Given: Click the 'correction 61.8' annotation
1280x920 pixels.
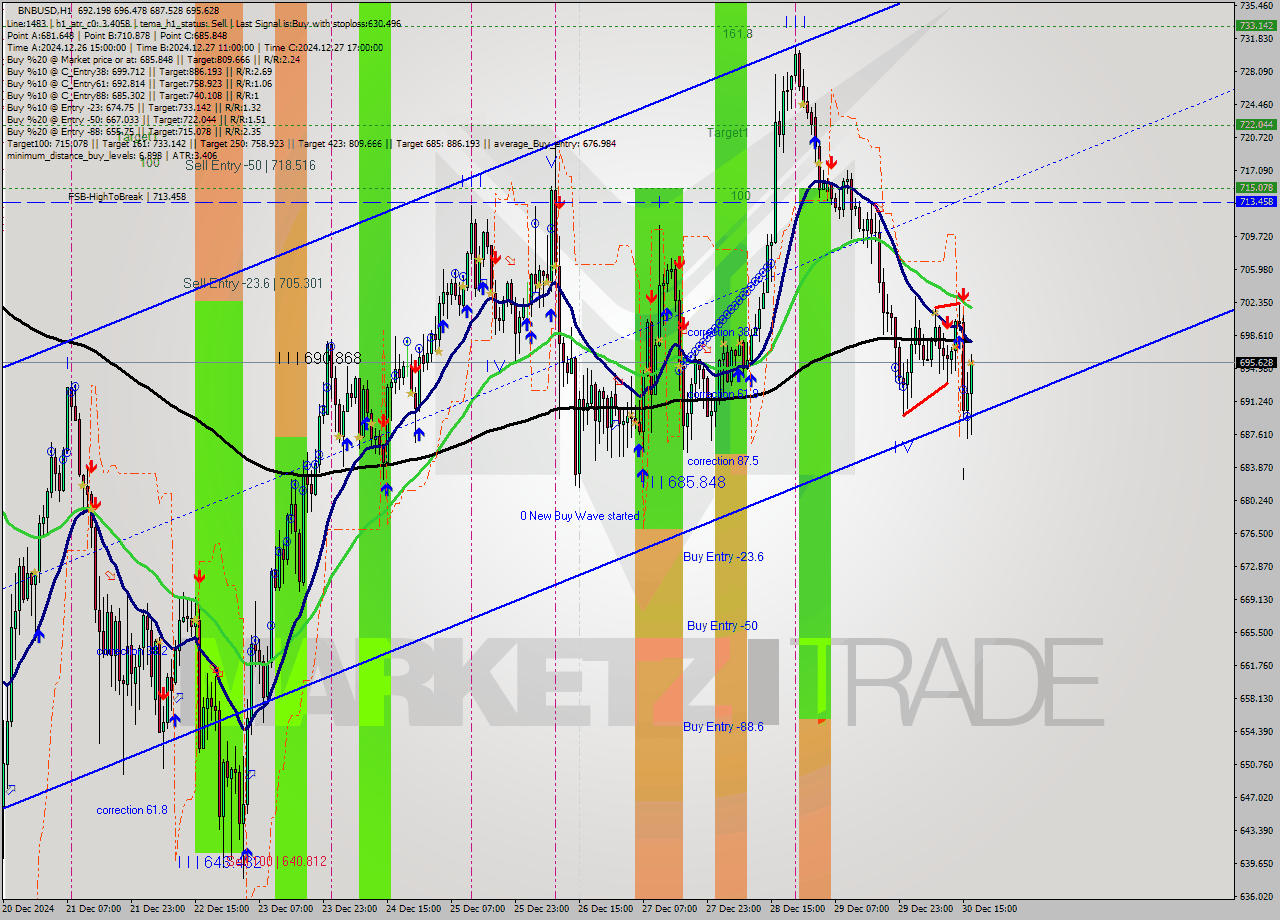Looking at the screenshot, I should tap(132, 810).
